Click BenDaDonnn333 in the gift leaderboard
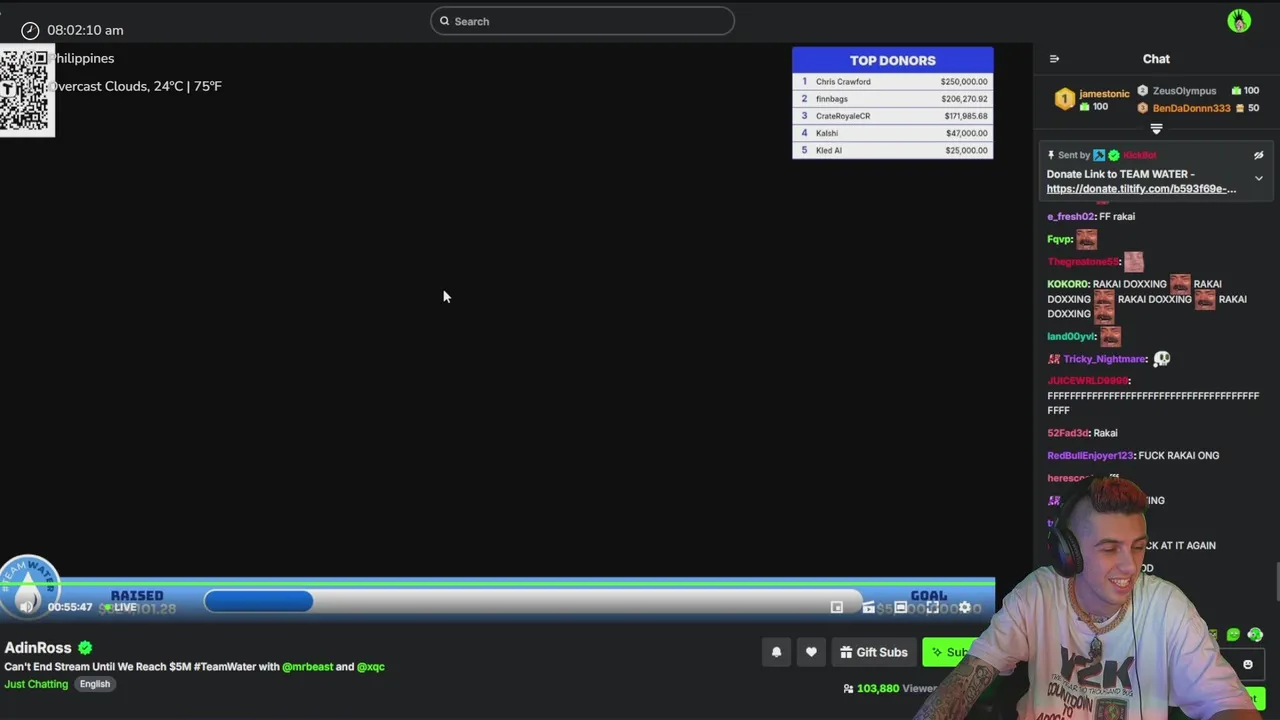 click(x=1191, y=108)
